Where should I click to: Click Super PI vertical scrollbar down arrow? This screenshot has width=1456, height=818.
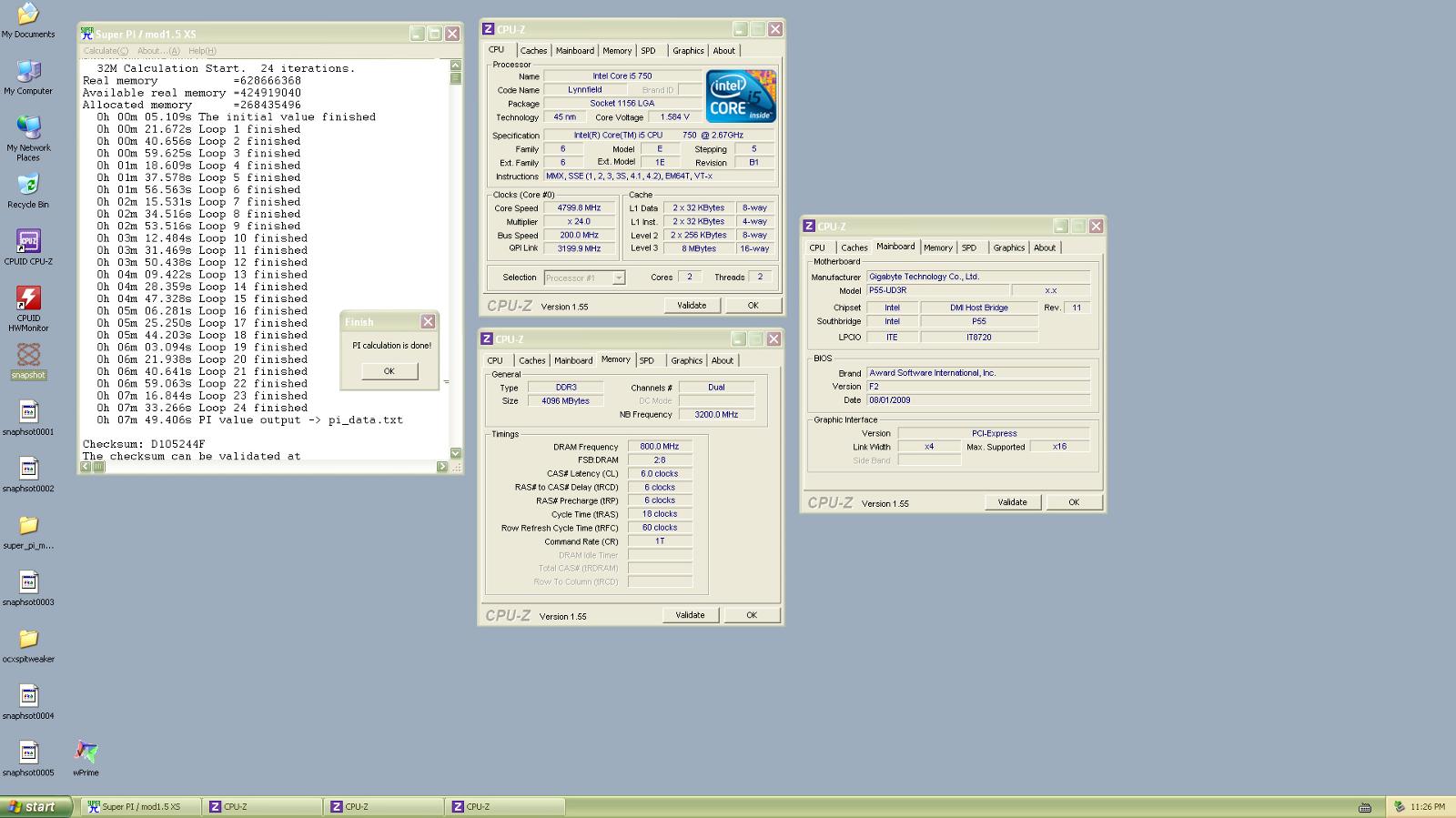click(x=455, y=452)
